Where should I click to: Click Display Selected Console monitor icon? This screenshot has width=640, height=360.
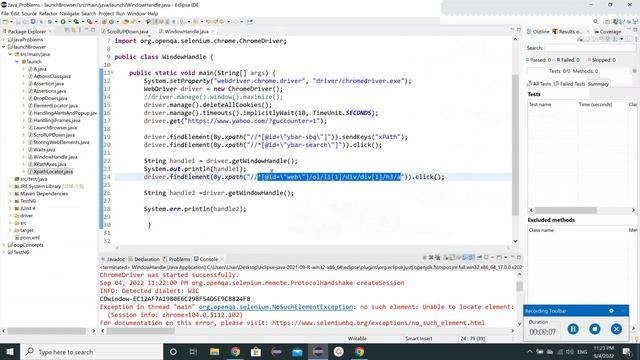click(486, 258)
